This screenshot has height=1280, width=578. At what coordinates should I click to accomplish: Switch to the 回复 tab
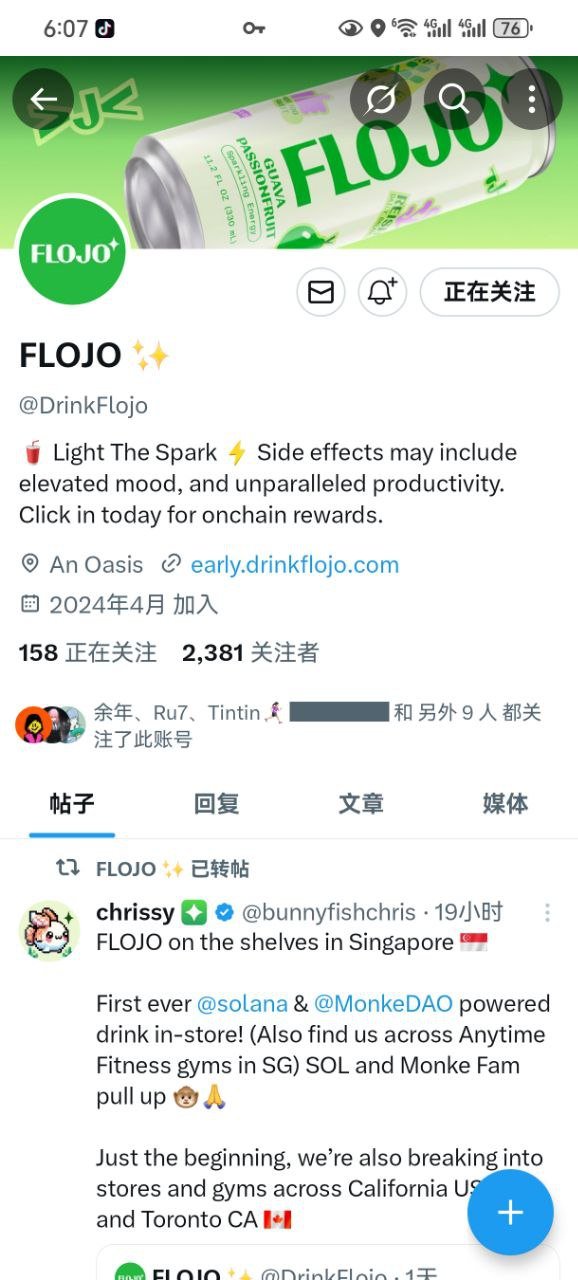[216, 803]
